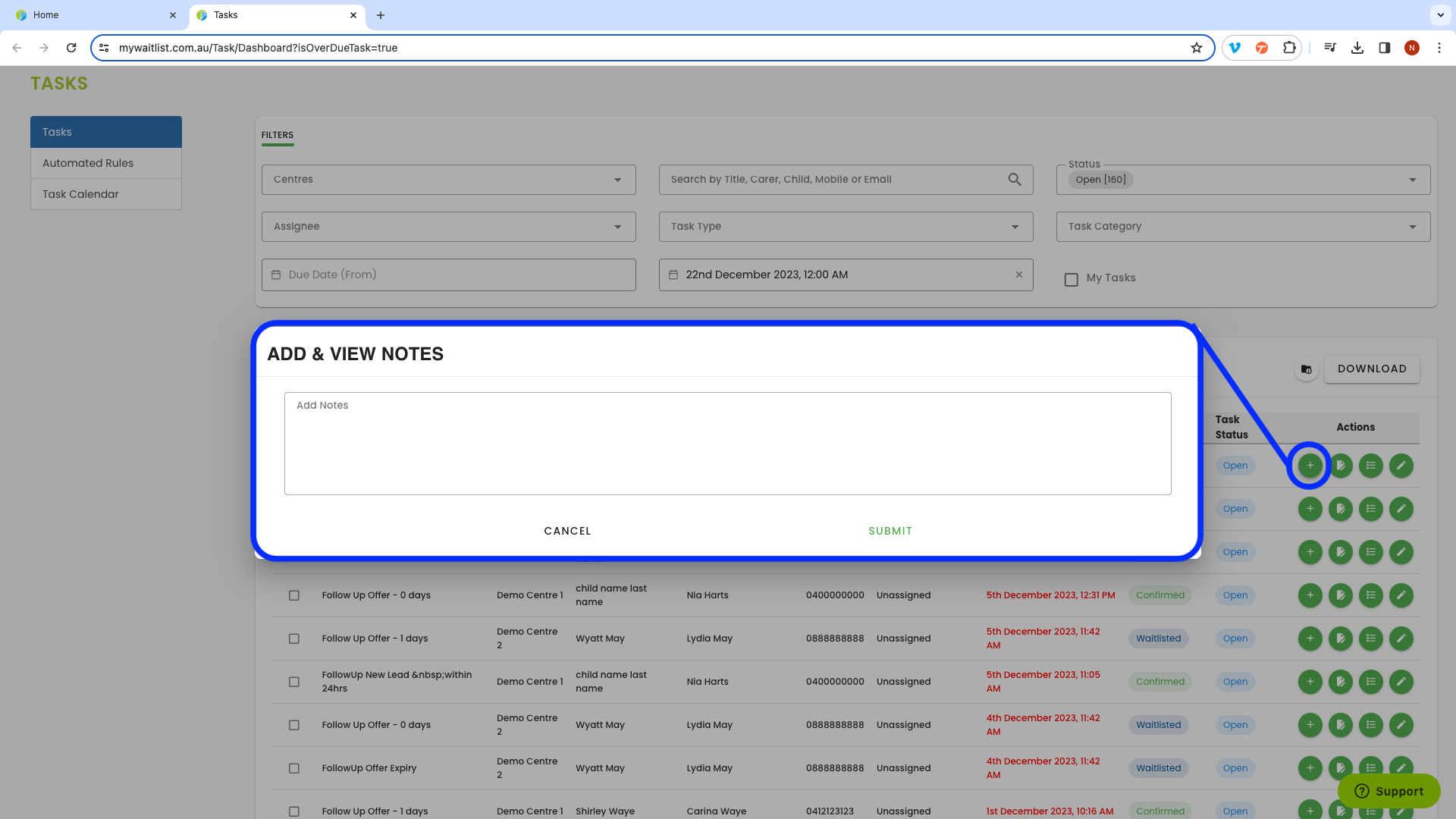Image resolution: width=1456 pixels, height=819 pixels.
Task: Select the checkbox on the FollowUp New Lead row
Action: pos(294,682)
